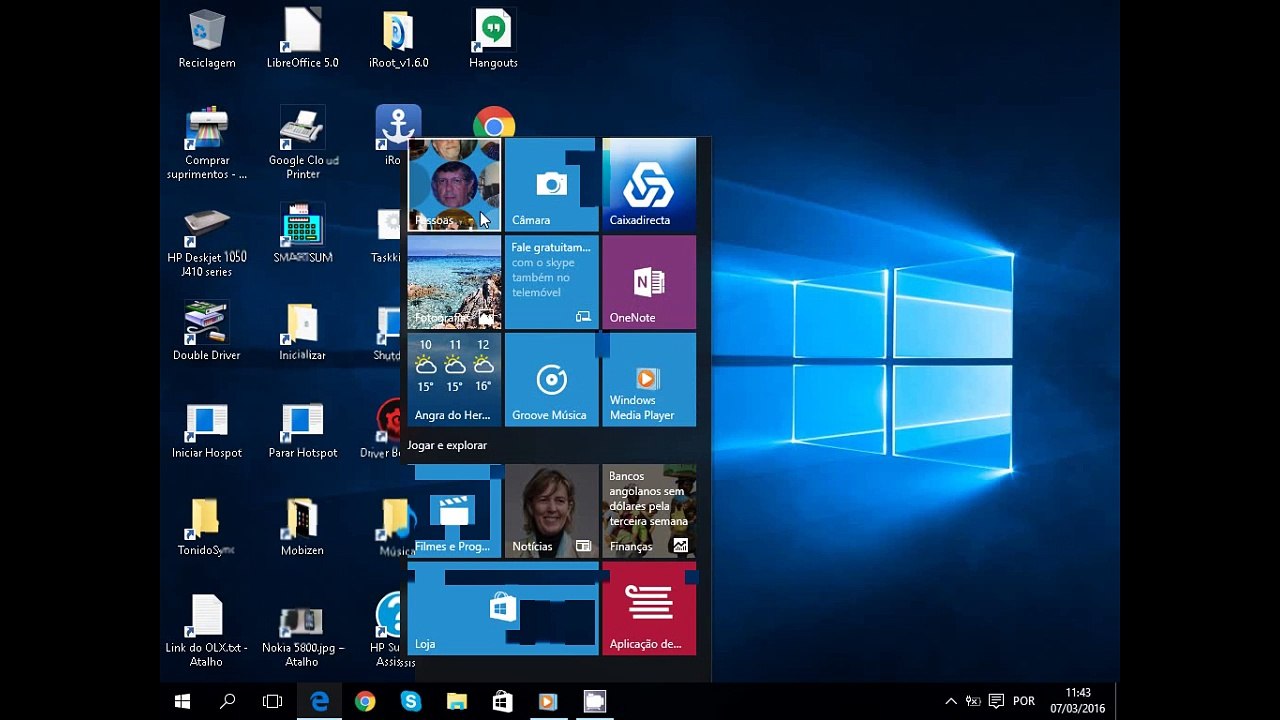Select the Google Cloud Printer shortcut
The image size is (1280, 720).
pos(303,144)
